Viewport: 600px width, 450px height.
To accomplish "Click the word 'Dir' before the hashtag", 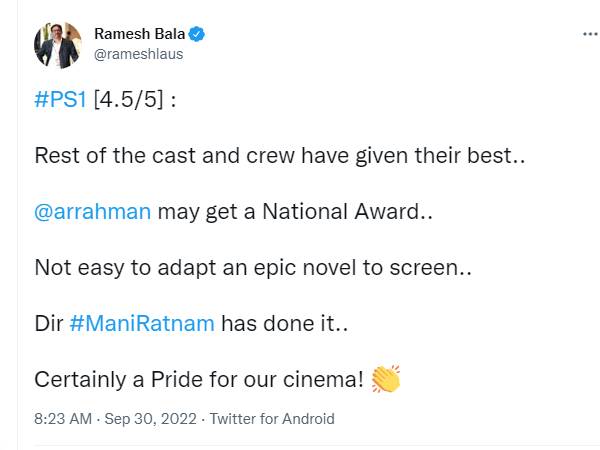I will [x=47, y=324].
